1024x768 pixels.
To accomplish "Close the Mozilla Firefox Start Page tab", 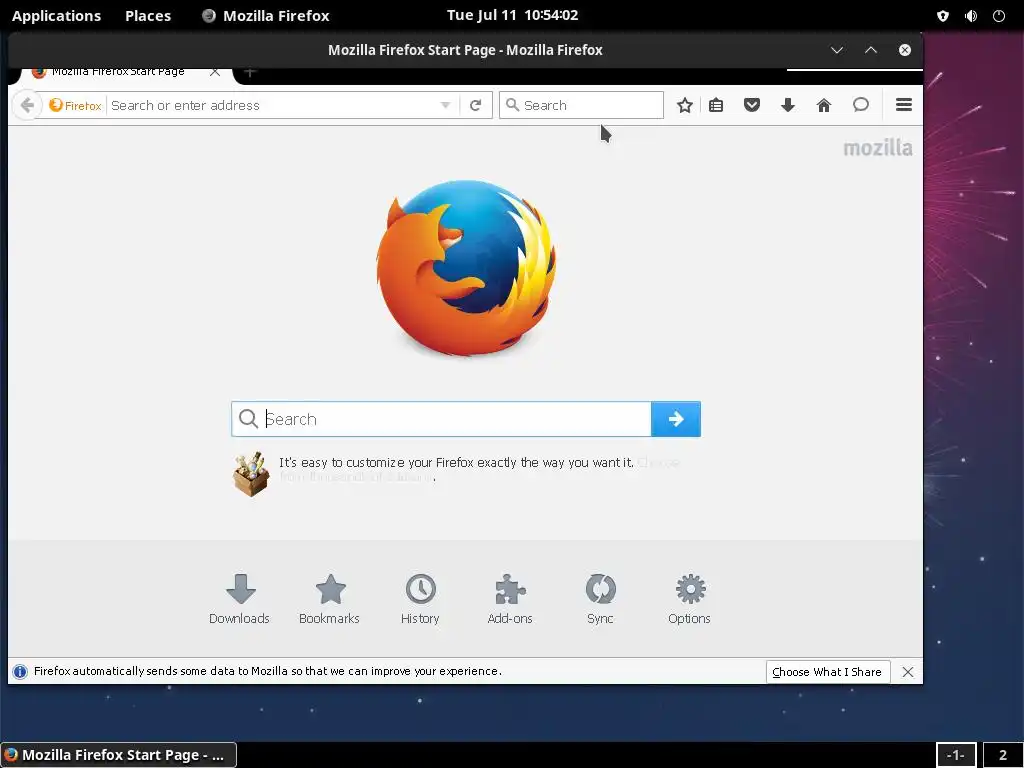I will pos(214,72).
